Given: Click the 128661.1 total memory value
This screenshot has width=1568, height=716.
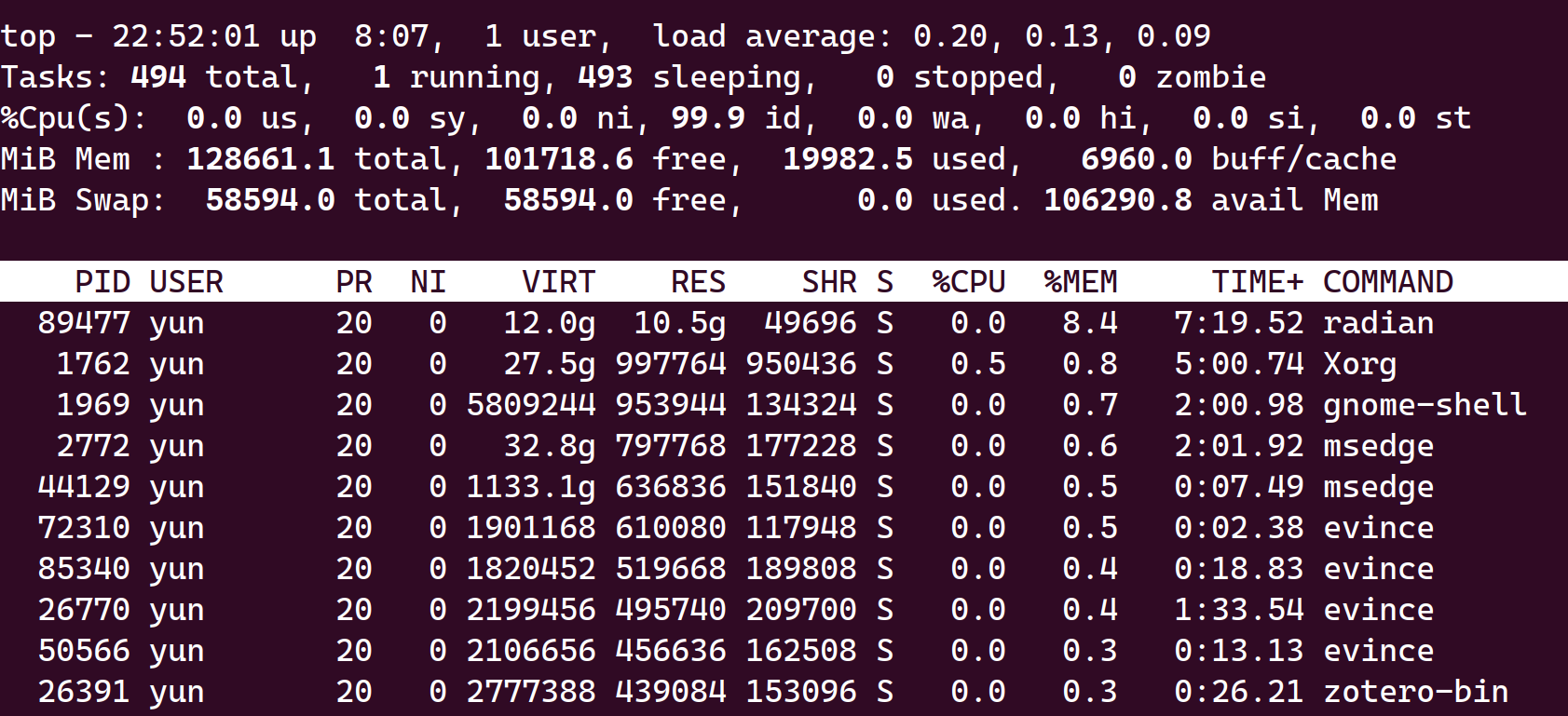Looking at the screenshot, I should (x=261, y=159).
